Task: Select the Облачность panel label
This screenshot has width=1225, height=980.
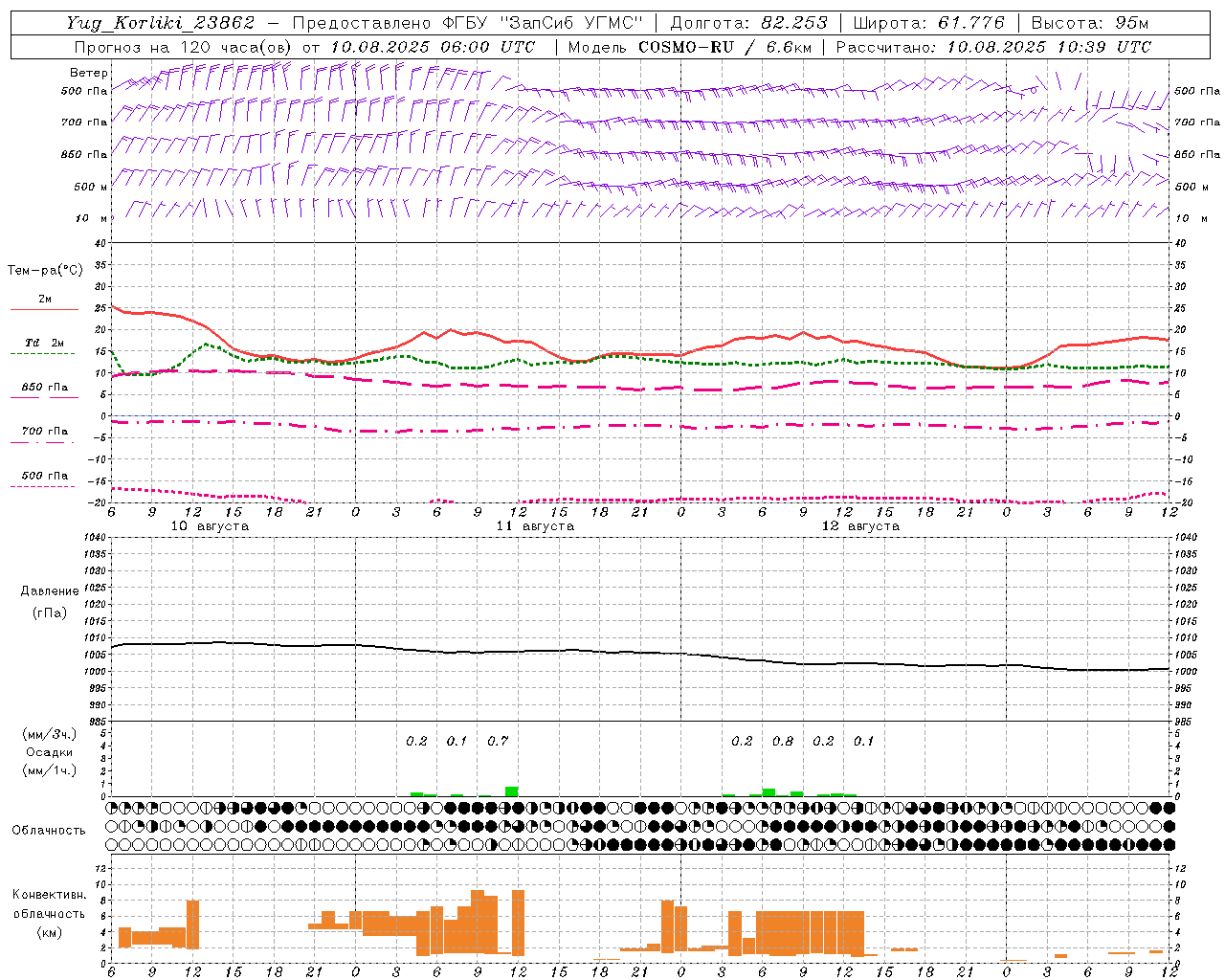Action: tap(49, 830)
